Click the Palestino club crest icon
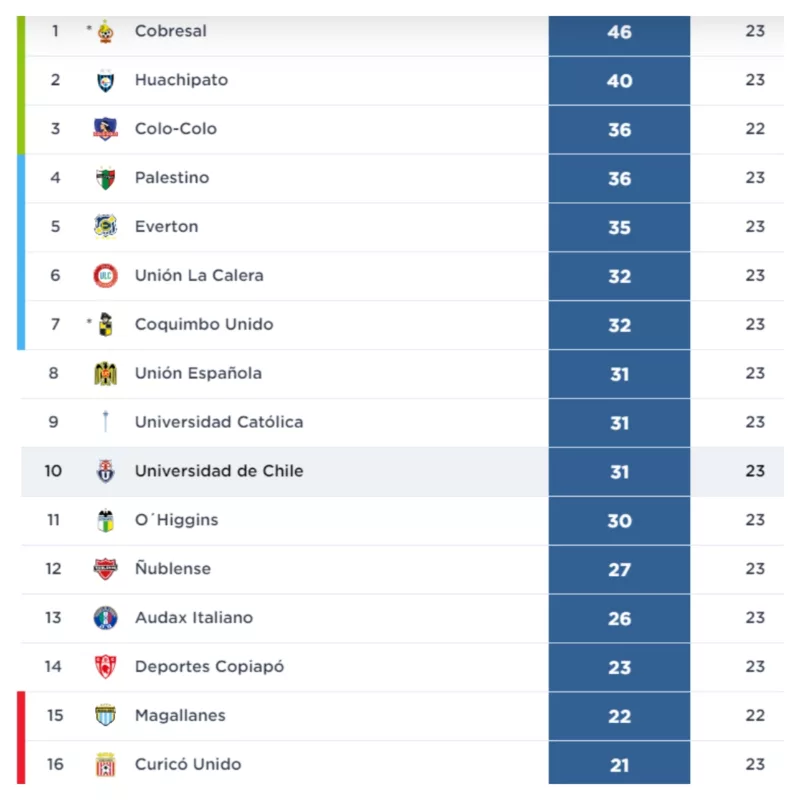The width and height of the screenshot is (800, 800). coord(105,178)
